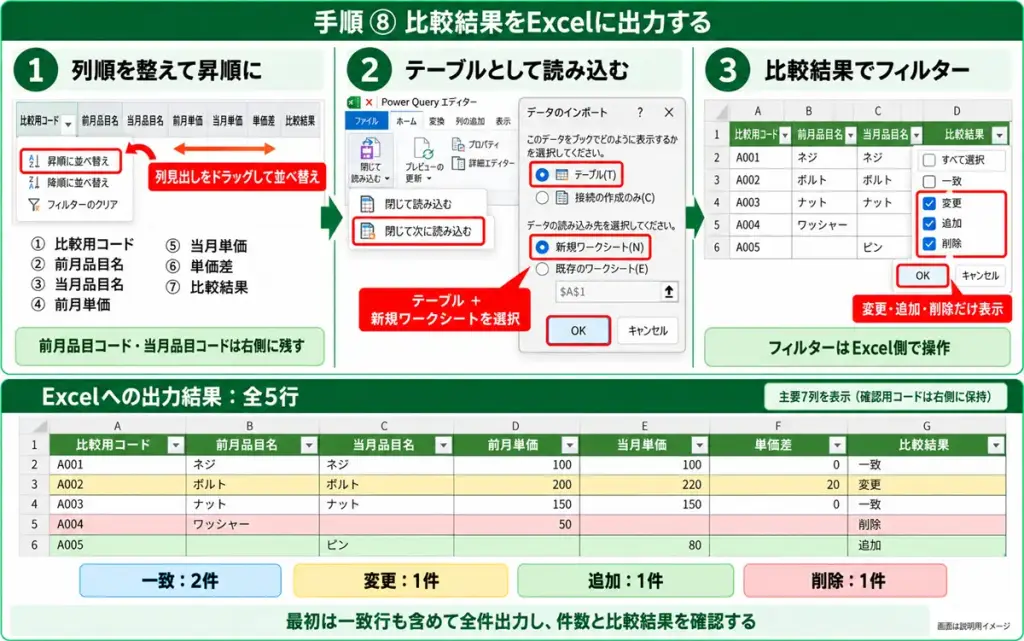This screenshot has height=641, width=1024.
Task: Tick the すべて選択 checkbox
Action: [929, 160]
